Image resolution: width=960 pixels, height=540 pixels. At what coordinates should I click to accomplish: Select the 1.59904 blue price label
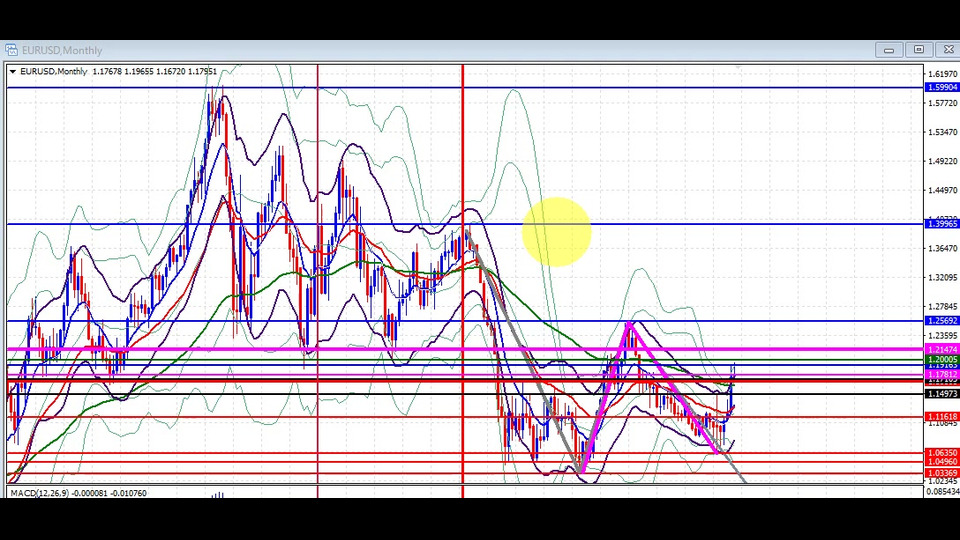coord(942,88)
